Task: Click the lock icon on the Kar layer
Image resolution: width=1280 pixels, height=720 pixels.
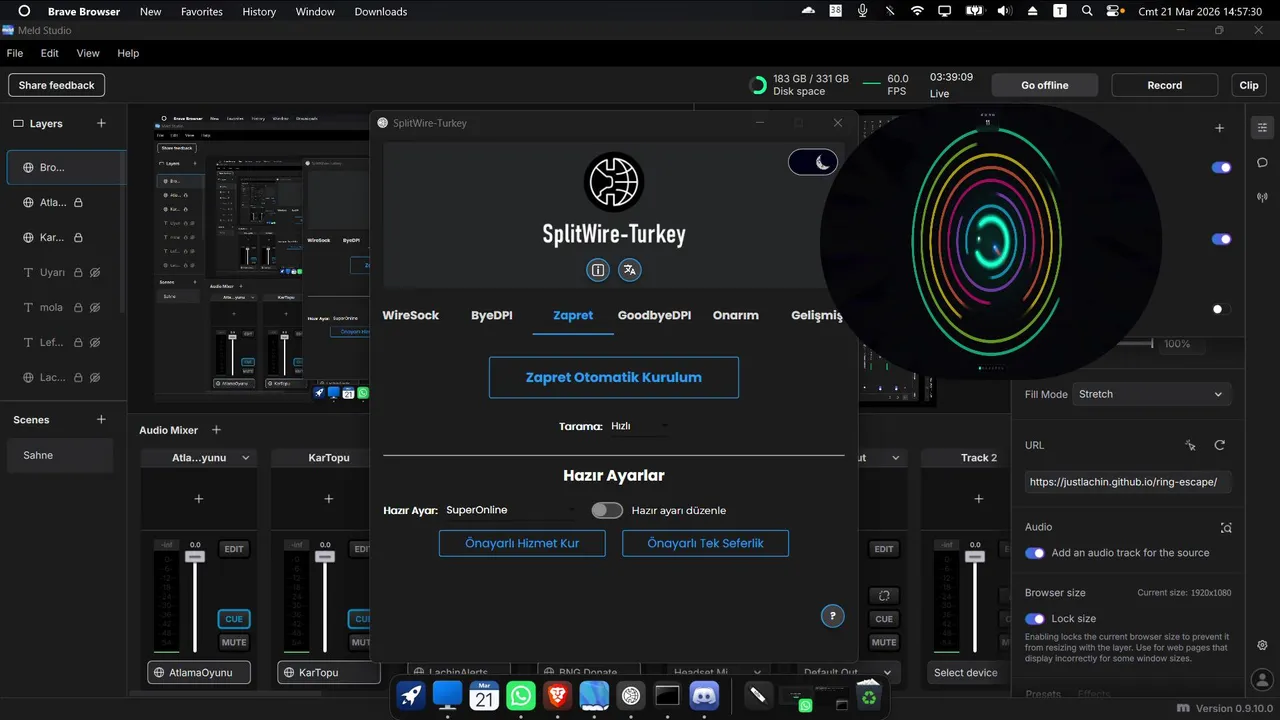Action: click(79, 237)
